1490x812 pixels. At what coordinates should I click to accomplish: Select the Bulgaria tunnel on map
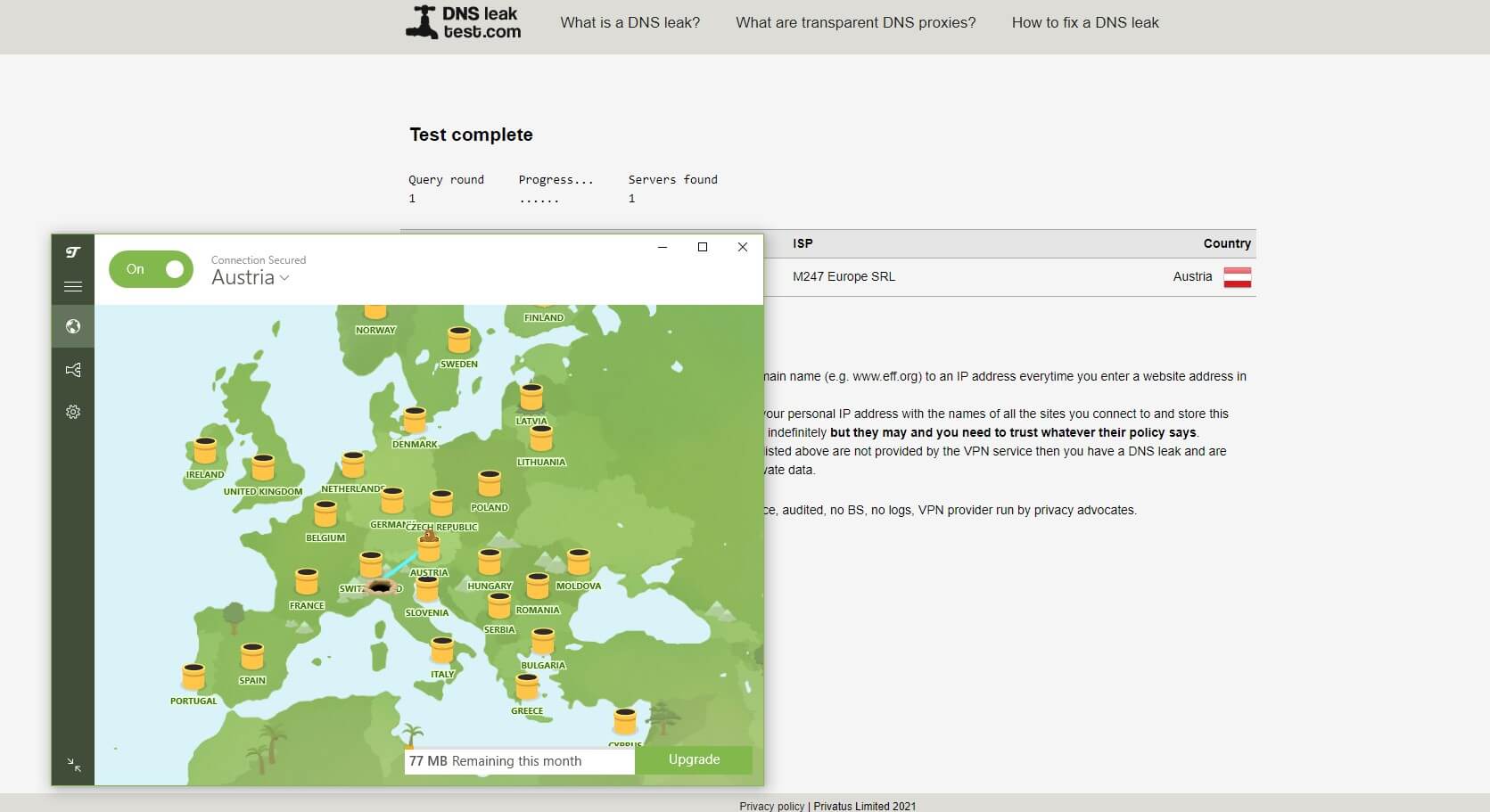tap(543, 641)
